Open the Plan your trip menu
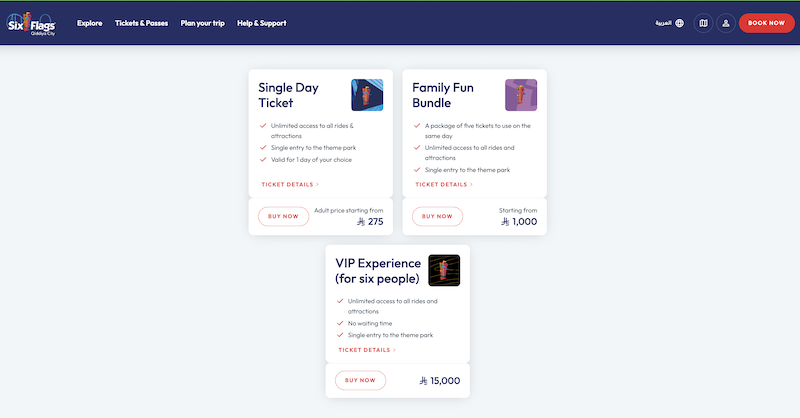Screen dimensions: 800x418 202,23
